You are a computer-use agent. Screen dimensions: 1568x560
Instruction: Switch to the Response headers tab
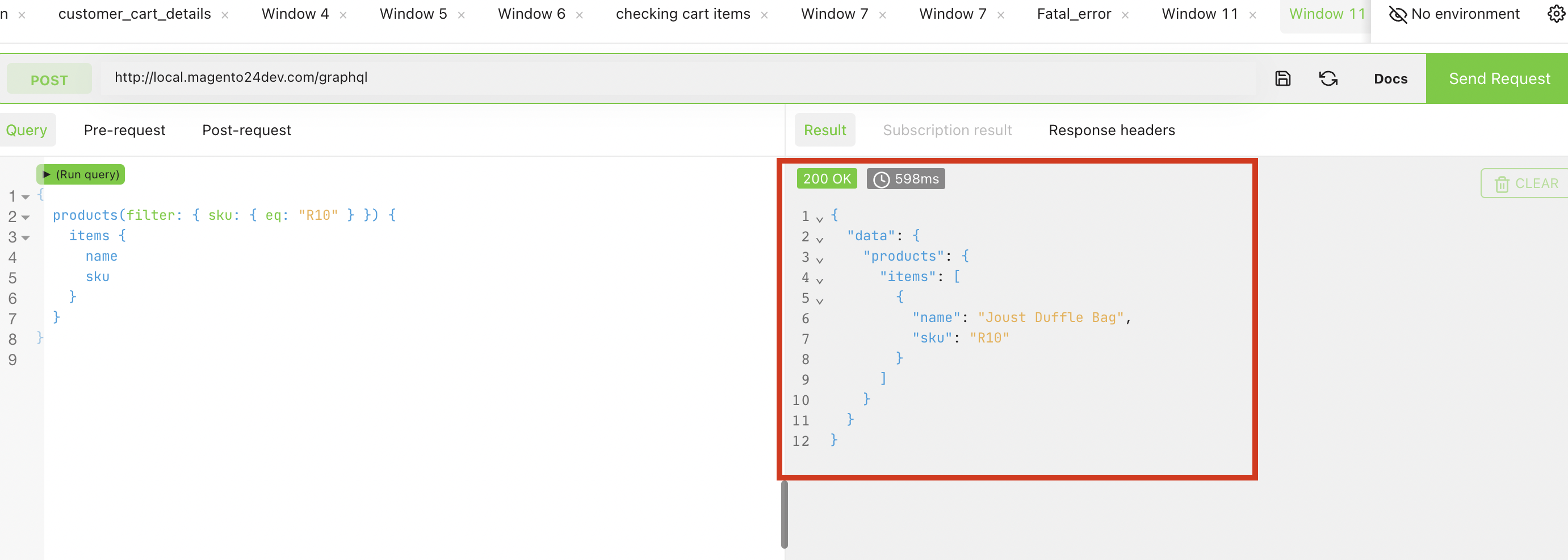1112,129
